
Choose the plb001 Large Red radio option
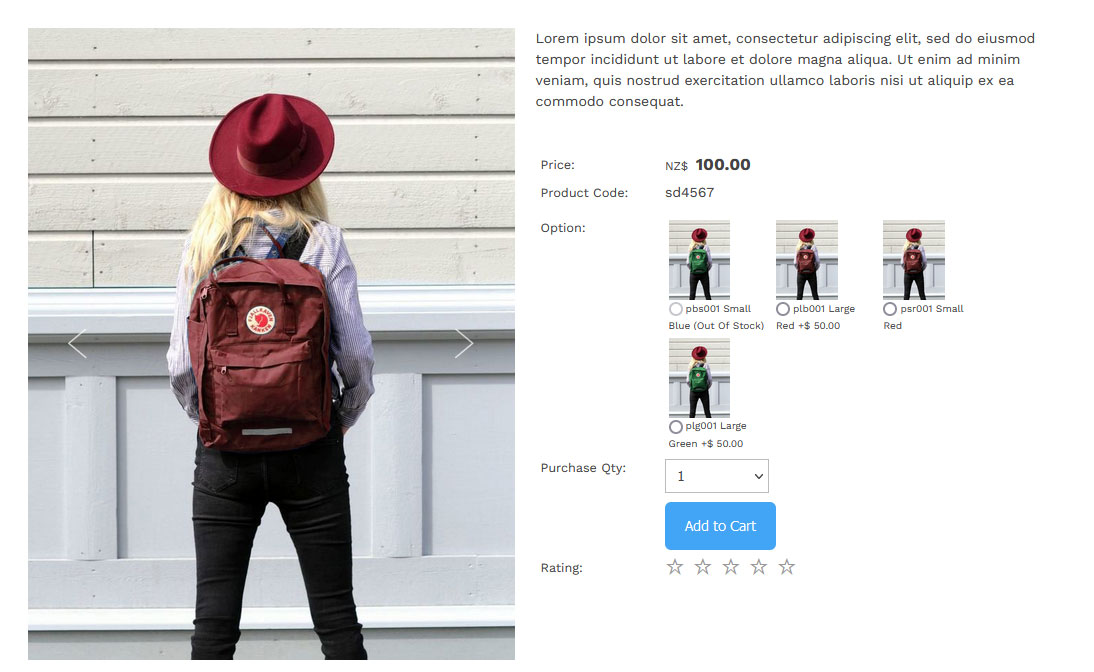(x=783, y=309)
